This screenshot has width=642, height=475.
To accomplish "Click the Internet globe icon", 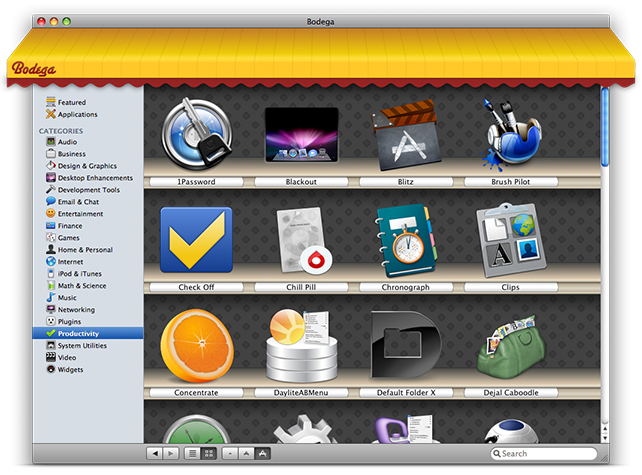I will click(x=51, y=261).
